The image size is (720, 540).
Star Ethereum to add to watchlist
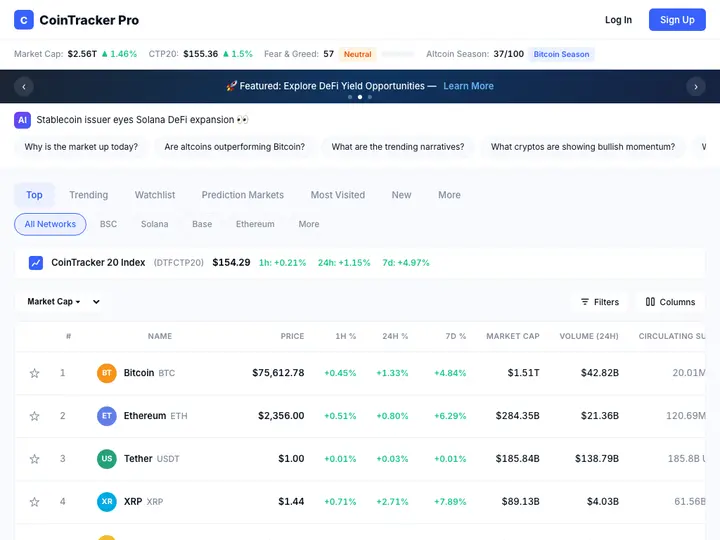[x=34, y=416]
